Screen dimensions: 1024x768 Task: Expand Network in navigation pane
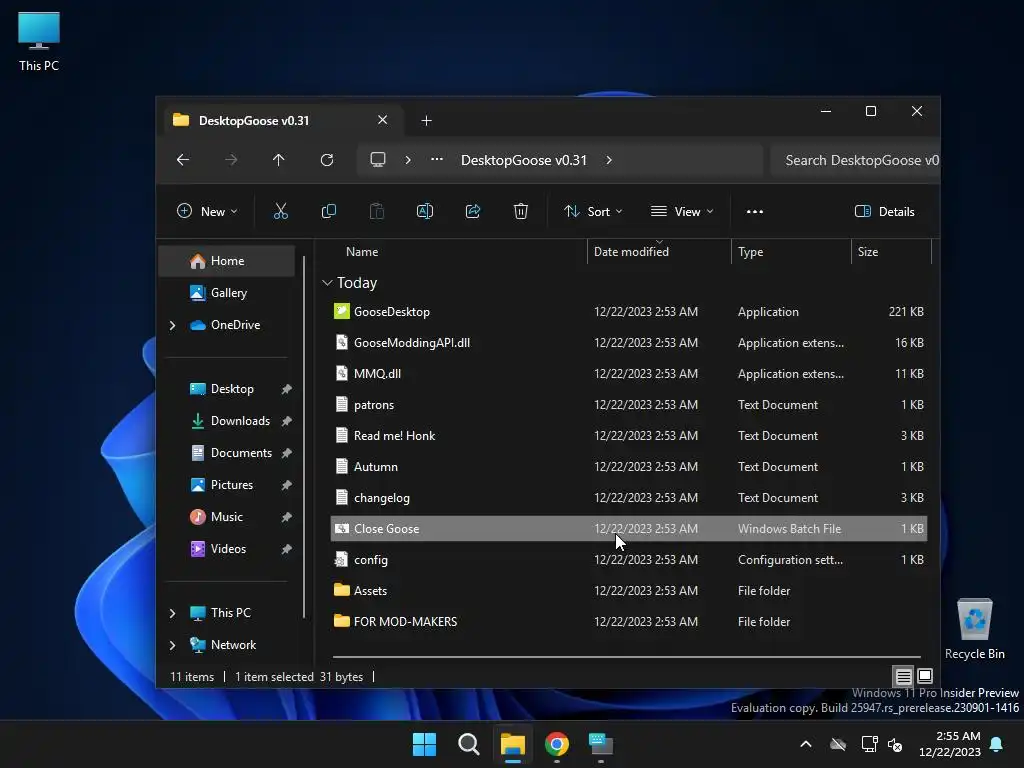click(x=172, y=645)
